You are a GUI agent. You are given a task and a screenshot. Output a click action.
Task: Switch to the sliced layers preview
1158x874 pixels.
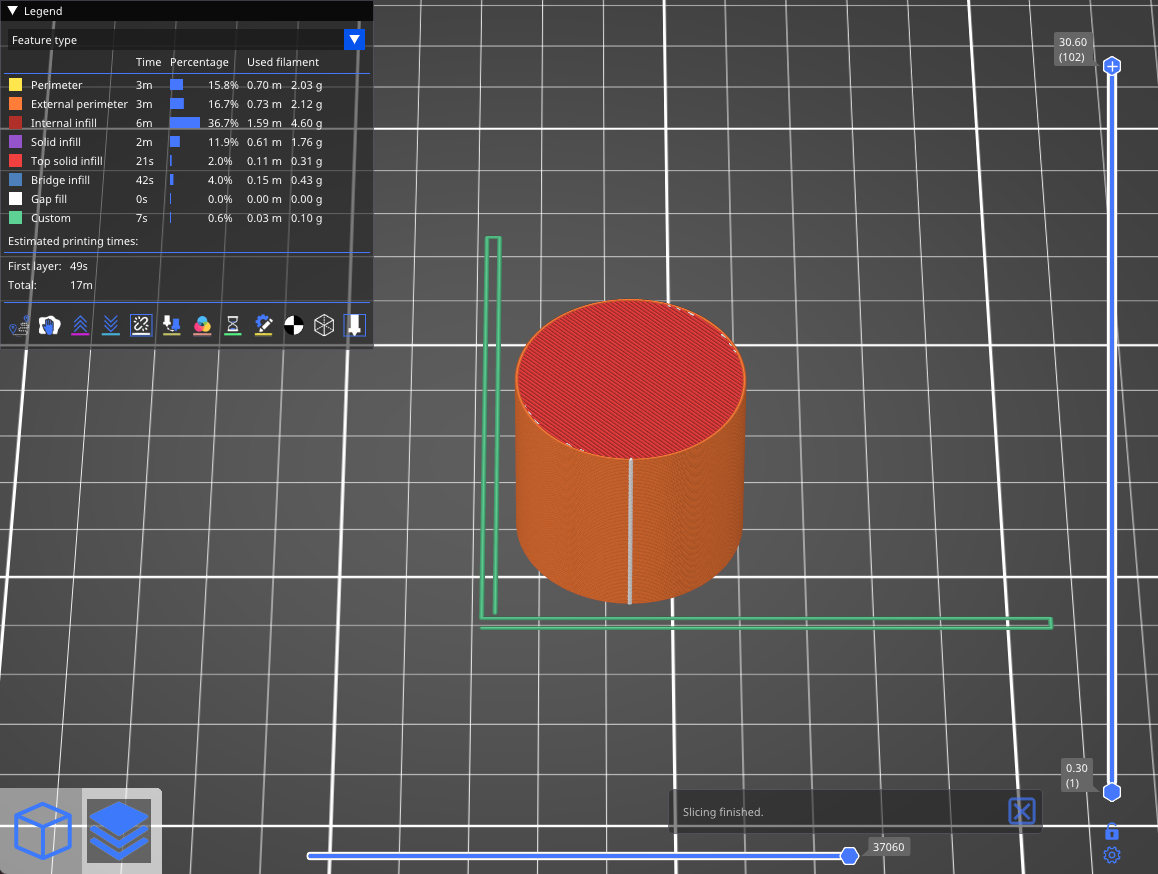[119, 831]
